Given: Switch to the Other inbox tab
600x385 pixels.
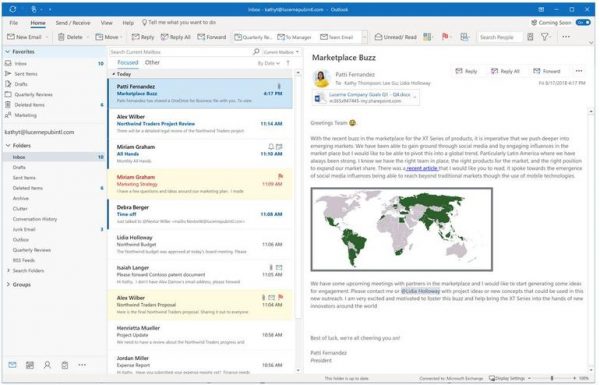Looking at the screenshot, I should point(152,62).
